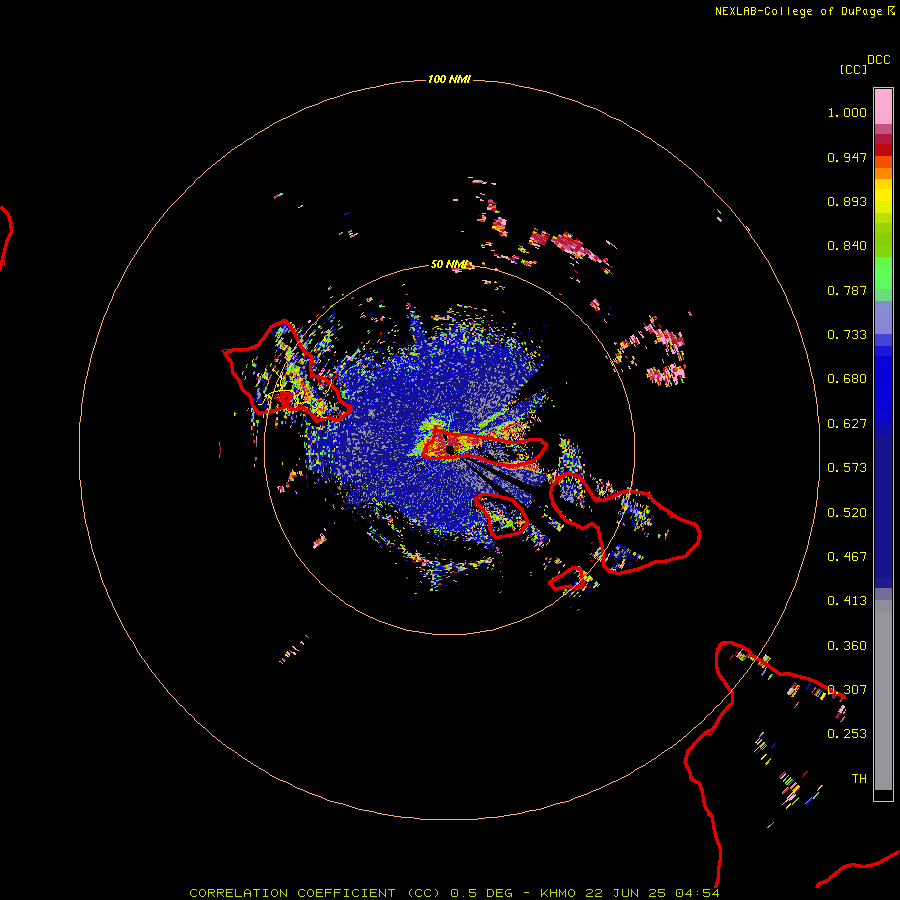The height and width of the screenshot is (900, 900).
Task: Click the 0.947 legend value
Action: point(847,157)
